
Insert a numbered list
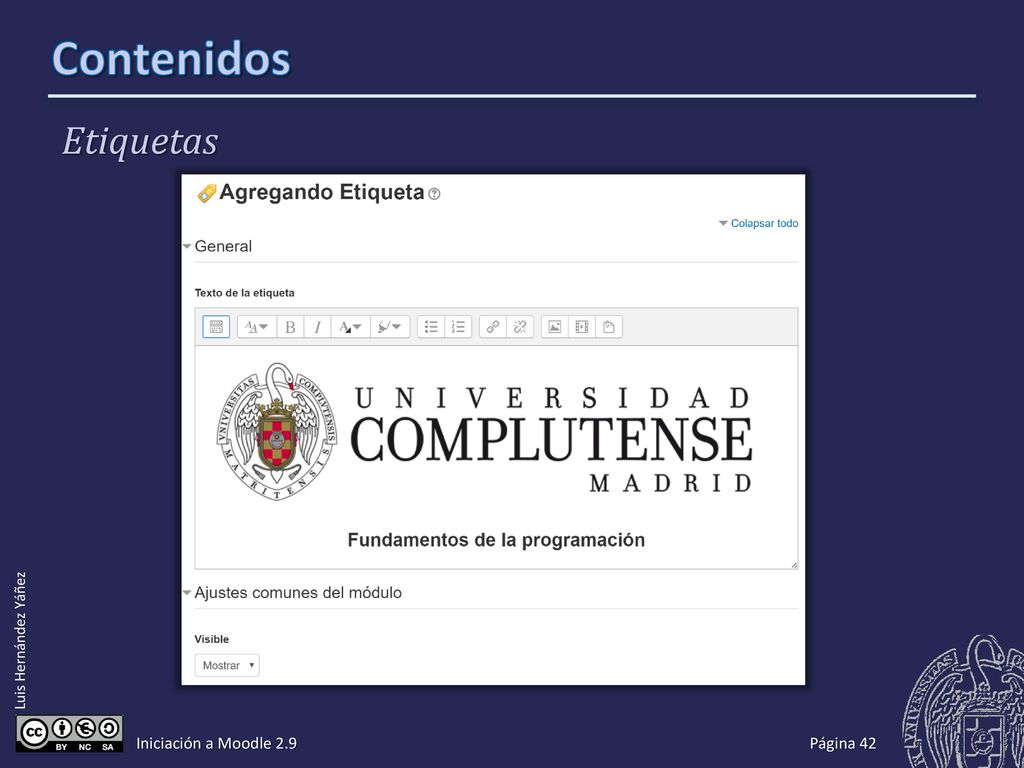click(458, 327)
